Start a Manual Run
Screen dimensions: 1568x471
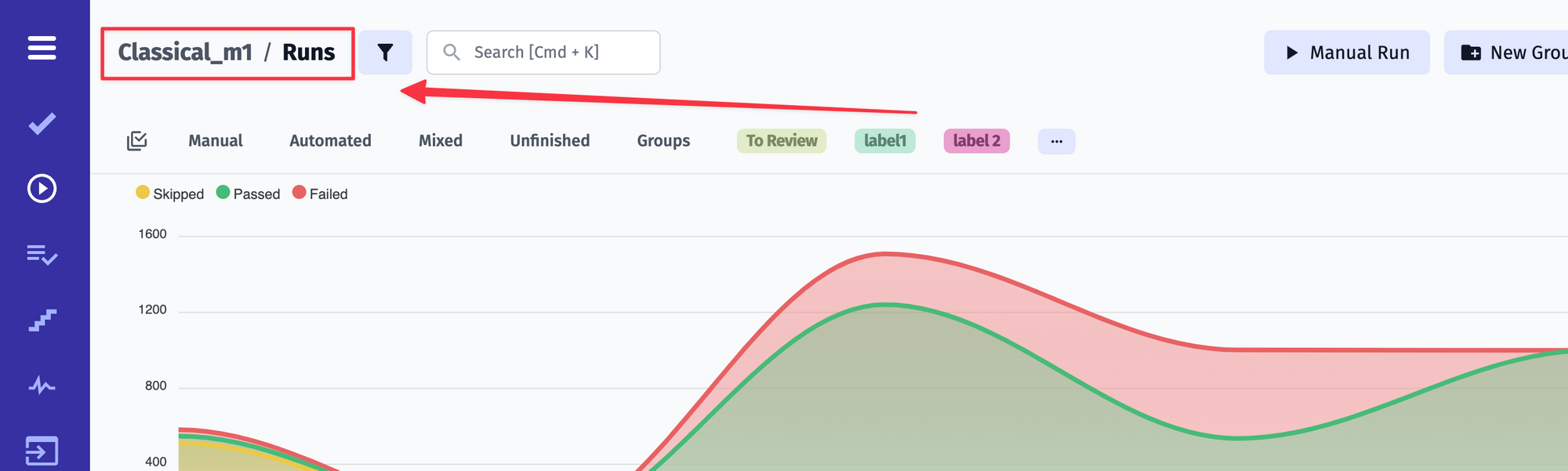(1347, 53)
